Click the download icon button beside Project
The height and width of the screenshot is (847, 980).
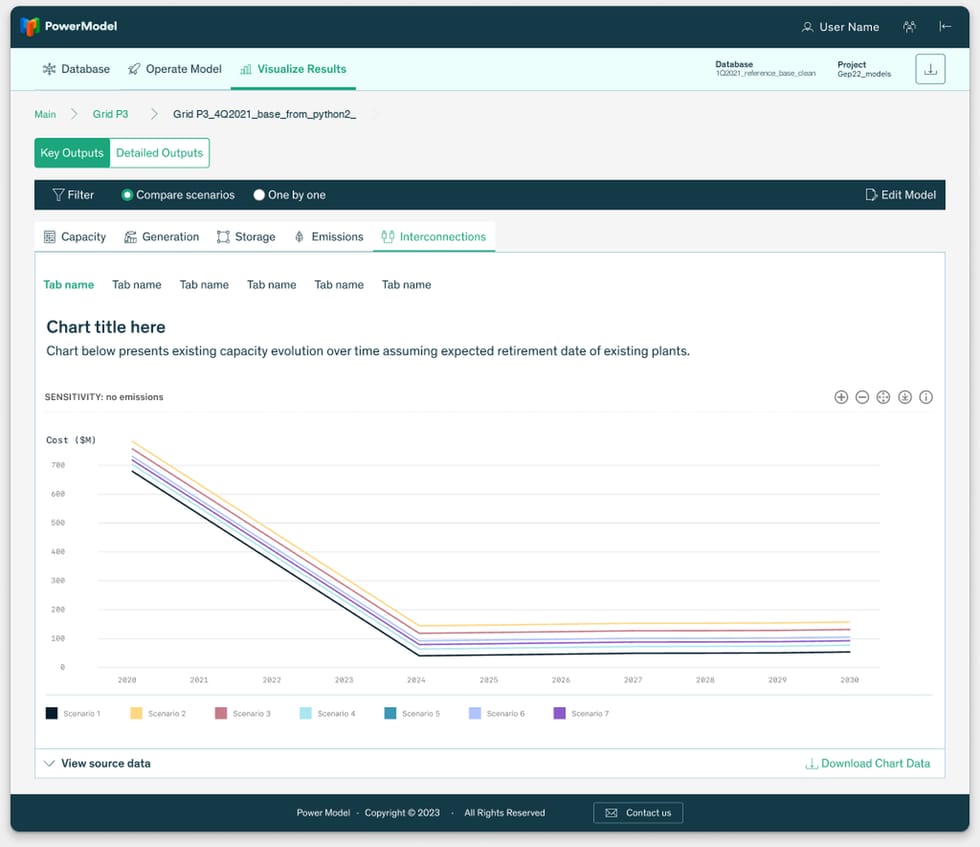[x=930, y=69]
